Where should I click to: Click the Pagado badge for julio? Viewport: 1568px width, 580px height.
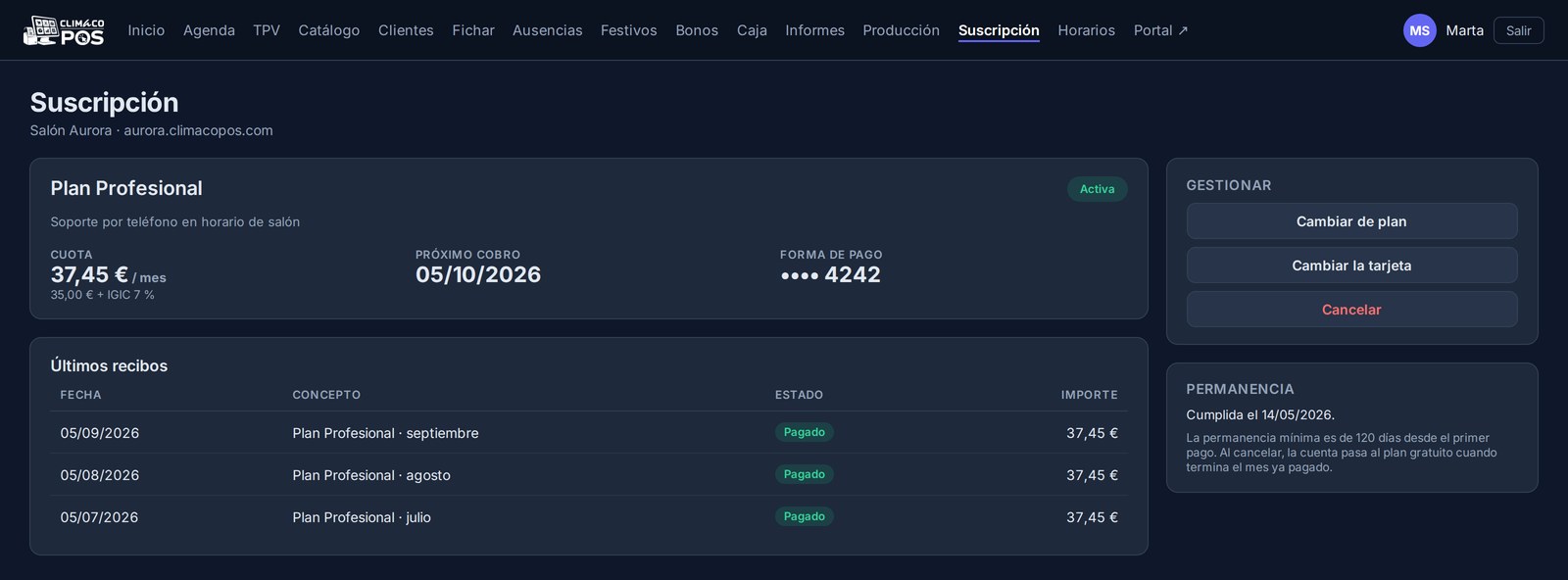(805, 516)
